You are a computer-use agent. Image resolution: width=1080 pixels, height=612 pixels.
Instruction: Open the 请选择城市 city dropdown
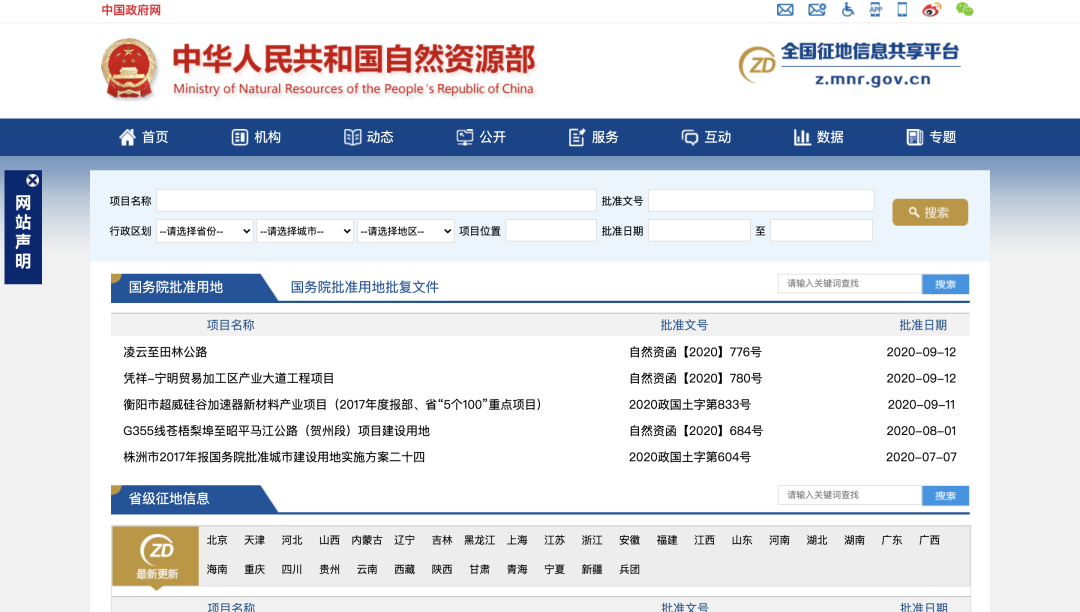tap(306, 230)
